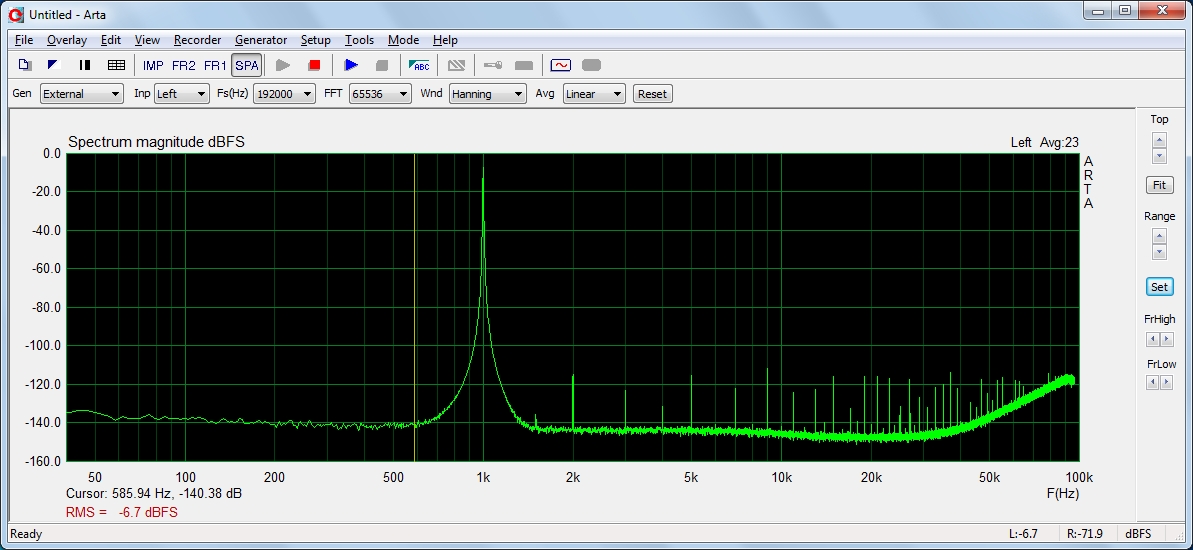Open the Fs(Hz) 192000 sample rate dropdown
Viewport: 1193px width, 550px height.
click(x=285, y=94)
